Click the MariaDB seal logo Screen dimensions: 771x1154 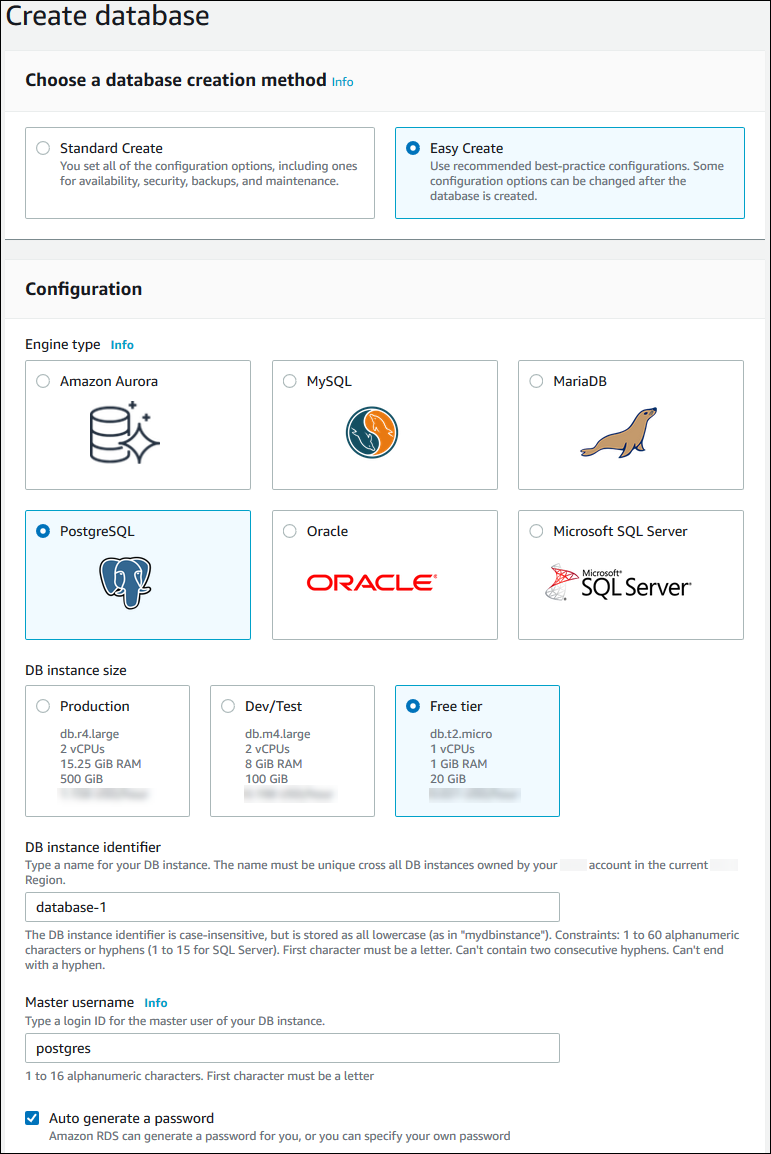pos(619,432)
